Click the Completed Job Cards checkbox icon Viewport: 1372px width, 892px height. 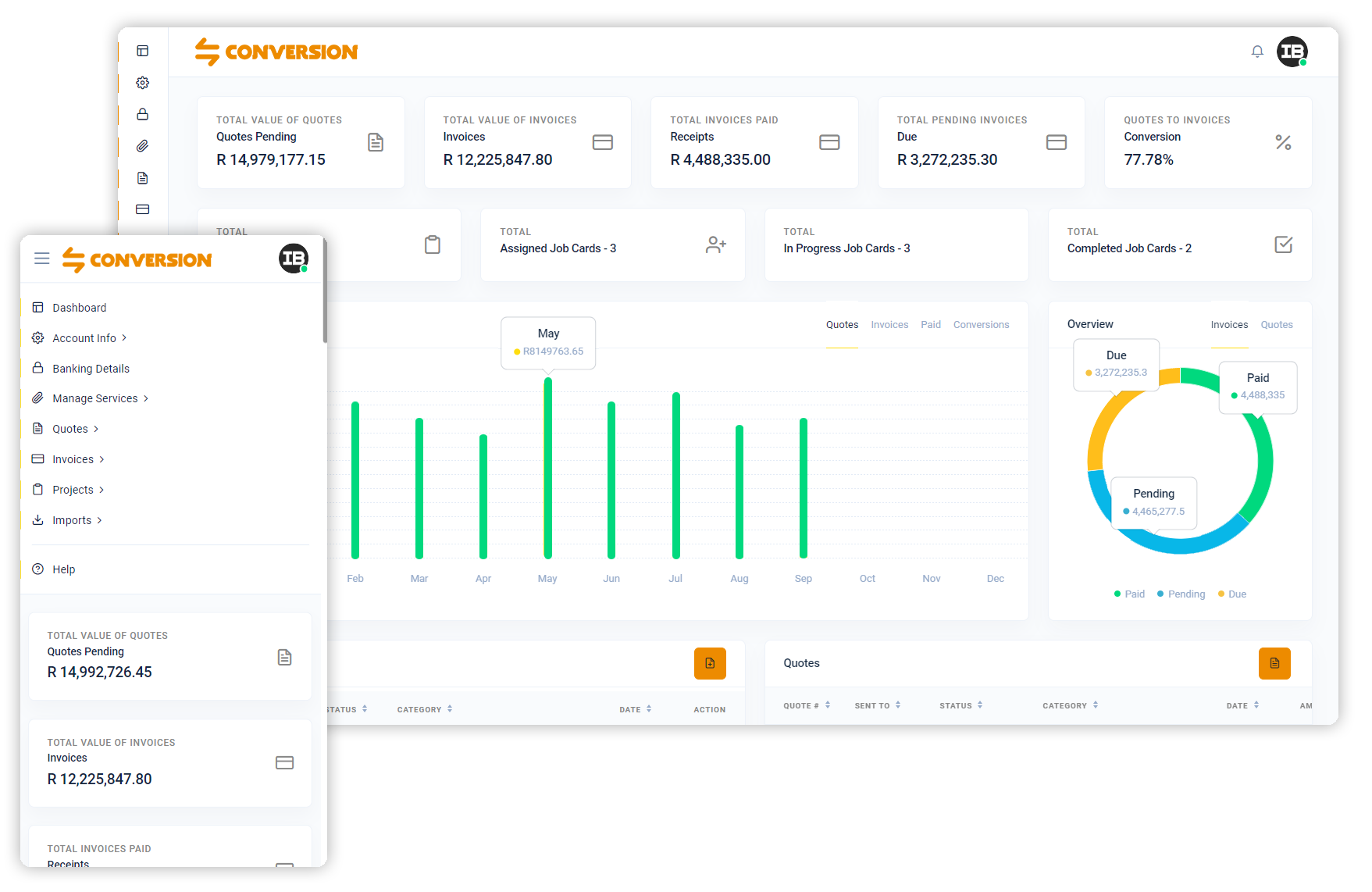point(1283,244)
